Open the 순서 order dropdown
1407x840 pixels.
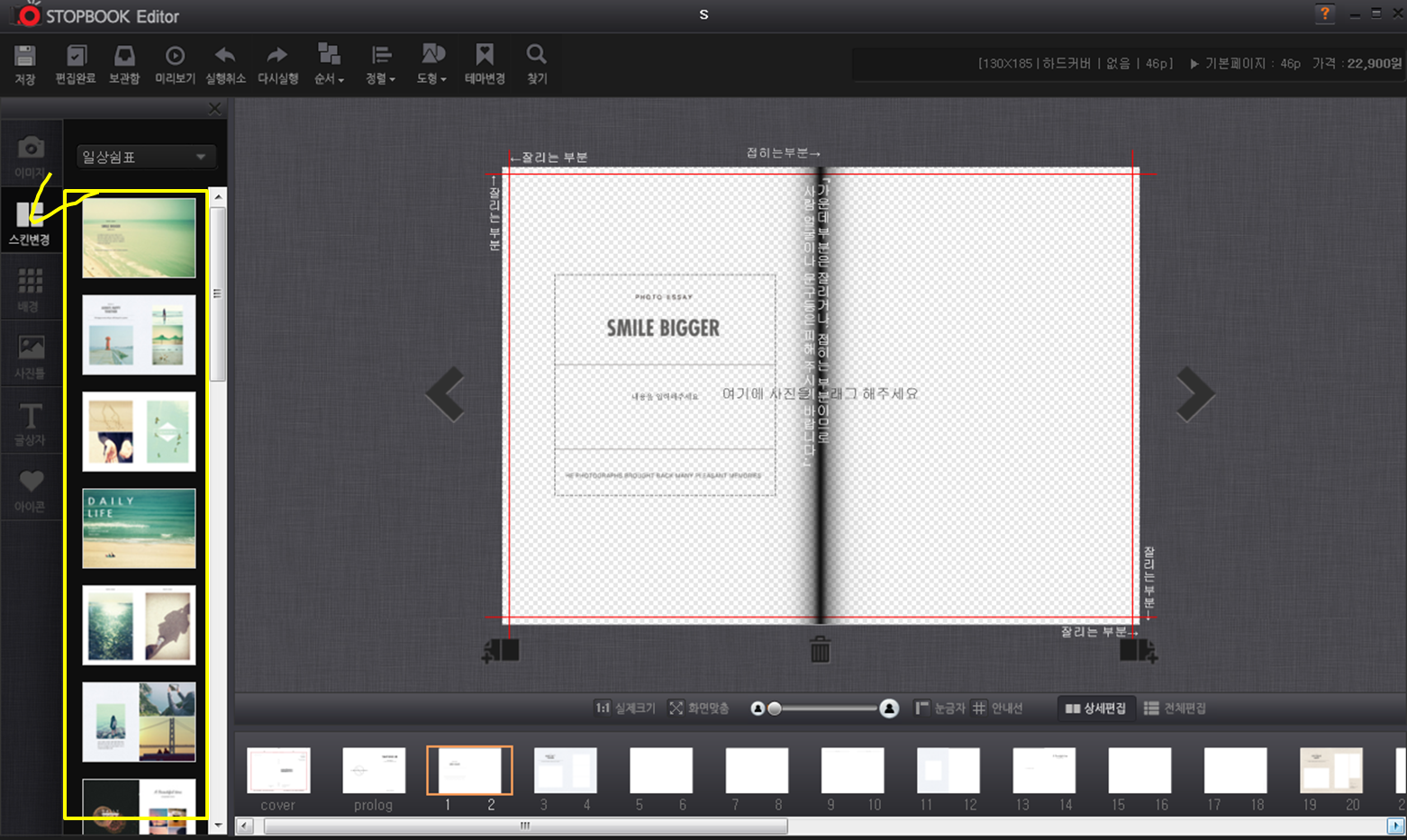click(x=329, y=57)
